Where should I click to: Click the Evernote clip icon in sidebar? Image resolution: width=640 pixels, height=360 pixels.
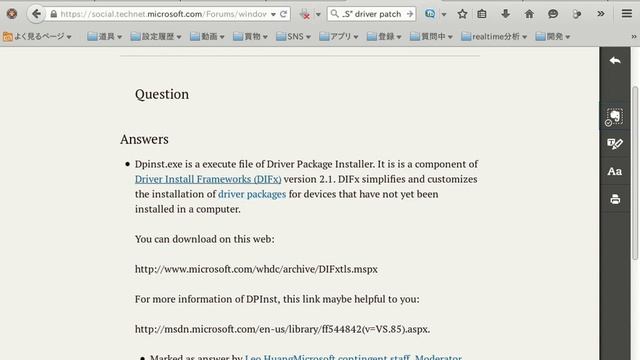point(614,117)
